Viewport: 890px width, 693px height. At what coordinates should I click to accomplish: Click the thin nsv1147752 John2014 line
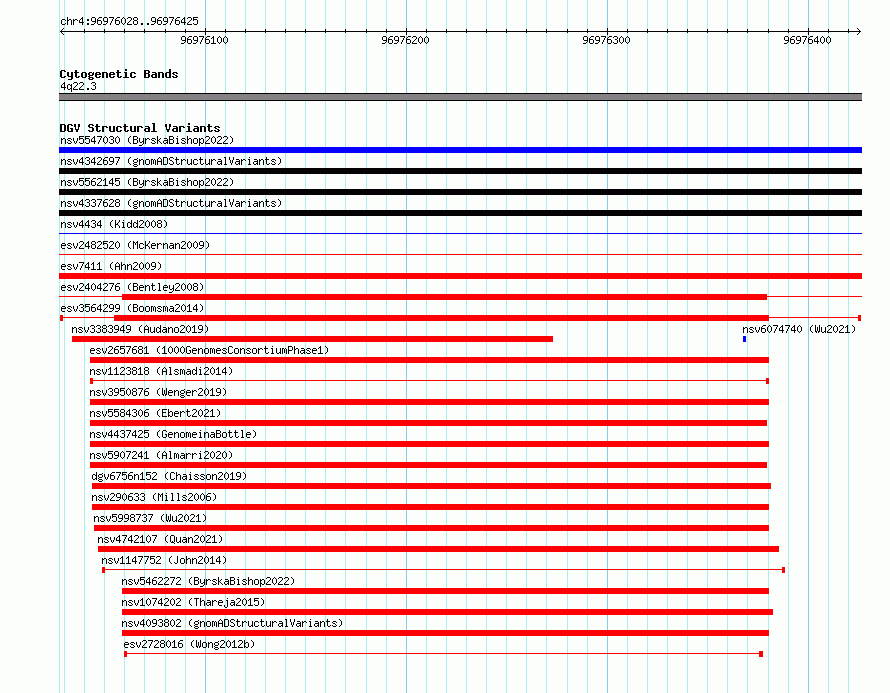point(443,570)
